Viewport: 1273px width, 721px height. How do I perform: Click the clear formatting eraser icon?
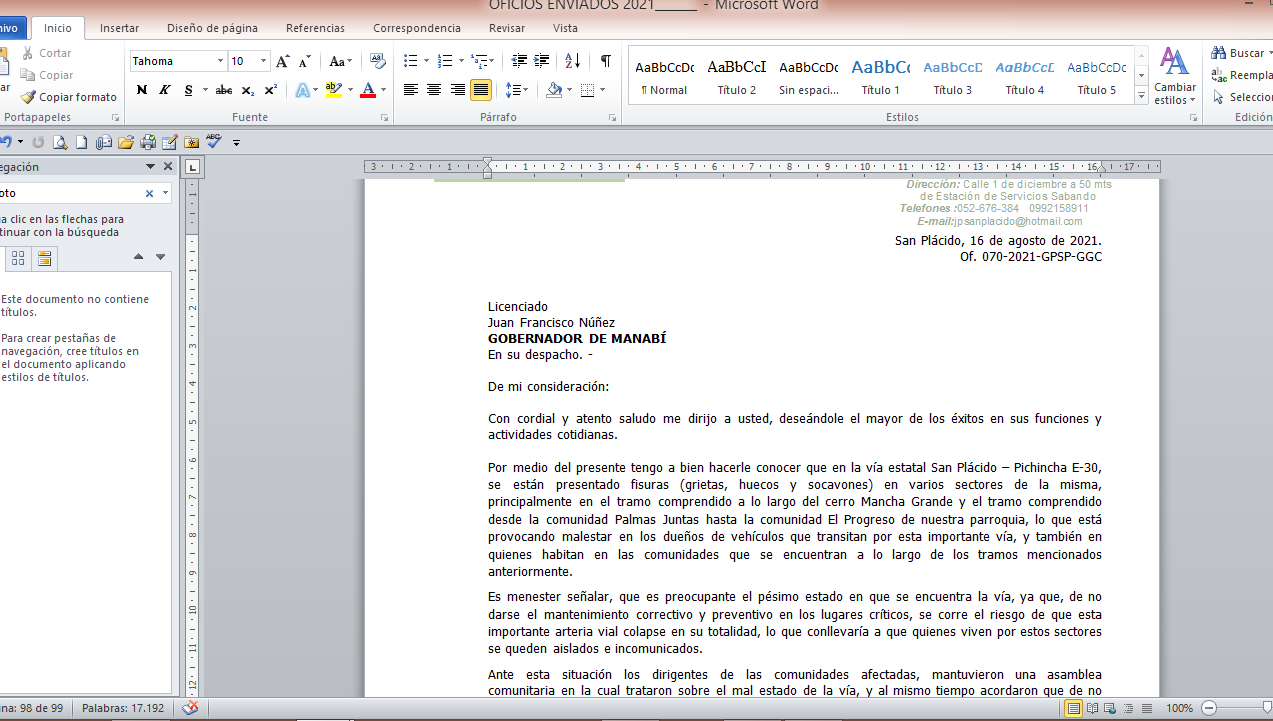coord(377,61)
